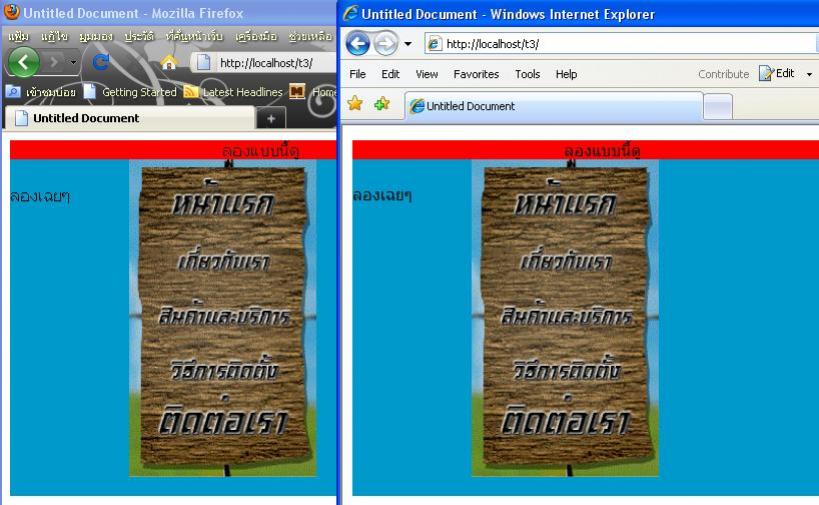
Task: Reload the page in Firefox
Action: pos(100,62)
